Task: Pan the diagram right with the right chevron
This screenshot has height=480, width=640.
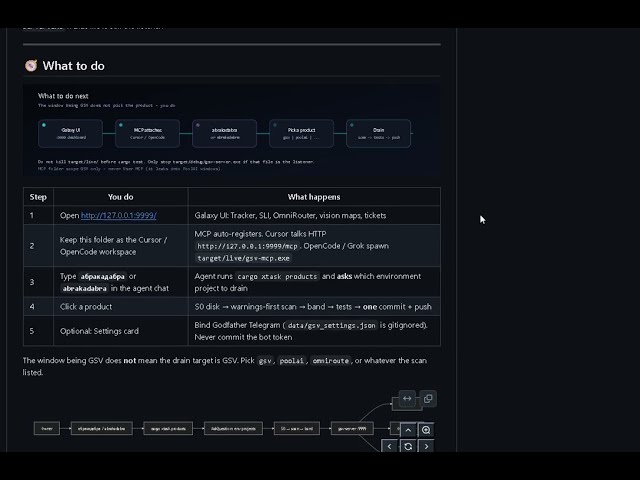Action: point(426,446)
